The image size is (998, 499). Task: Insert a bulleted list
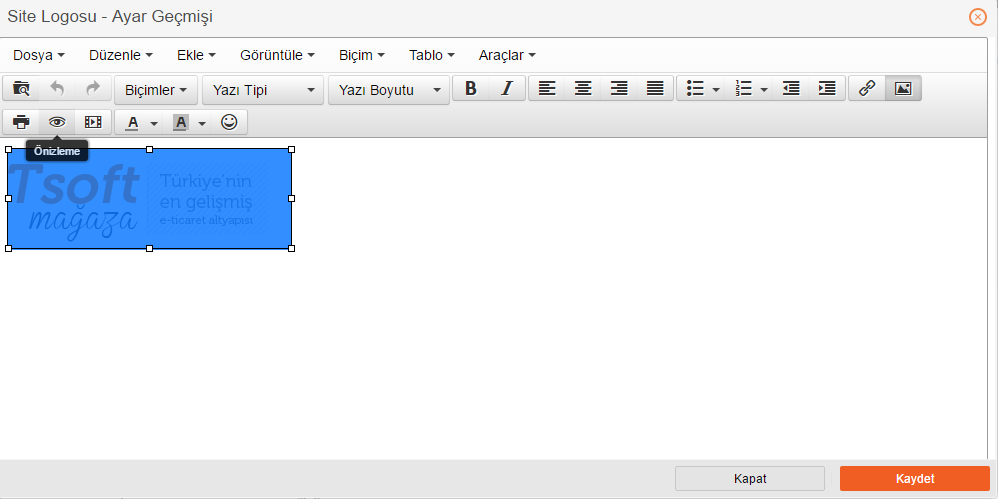tap(694, 89)
